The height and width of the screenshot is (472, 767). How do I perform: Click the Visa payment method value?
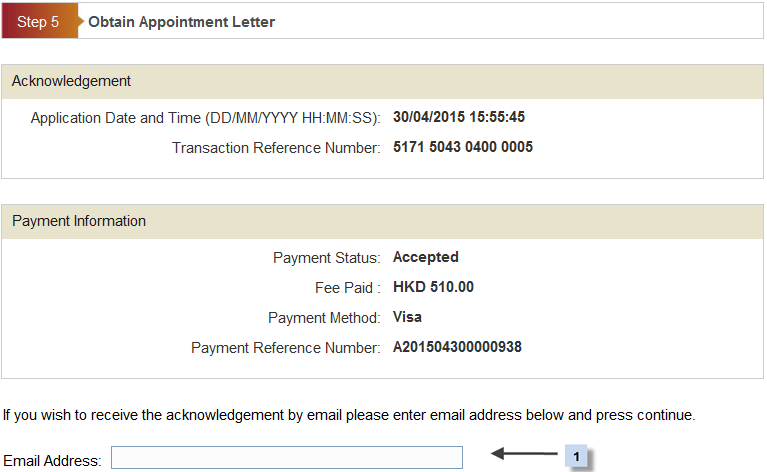(408, 317)
